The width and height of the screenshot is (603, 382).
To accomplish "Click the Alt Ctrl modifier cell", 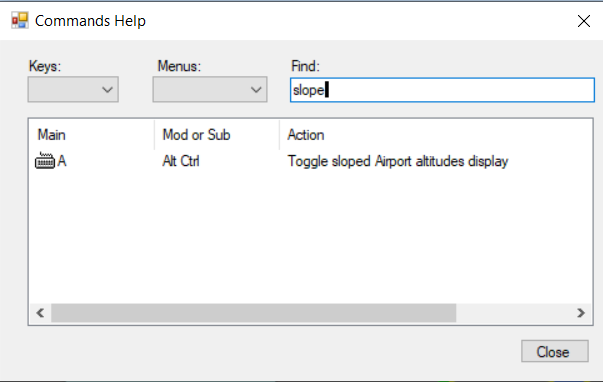I will (181, 161).
